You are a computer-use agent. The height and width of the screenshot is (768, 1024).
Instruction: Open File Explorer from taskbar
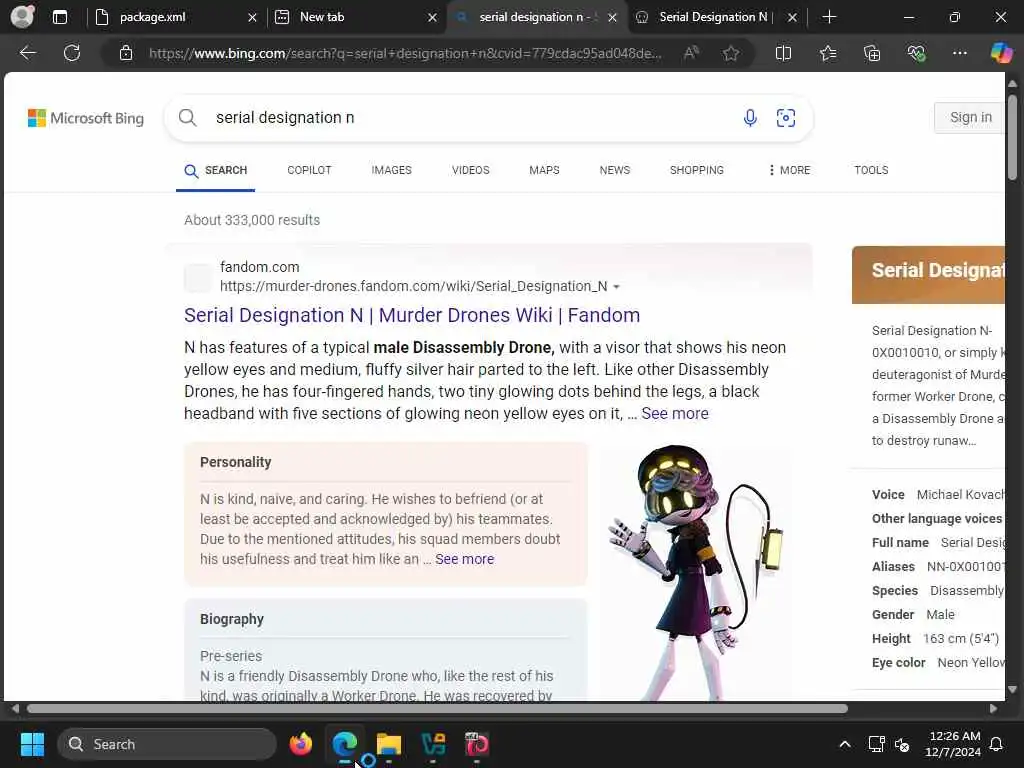tap(389, 744)
